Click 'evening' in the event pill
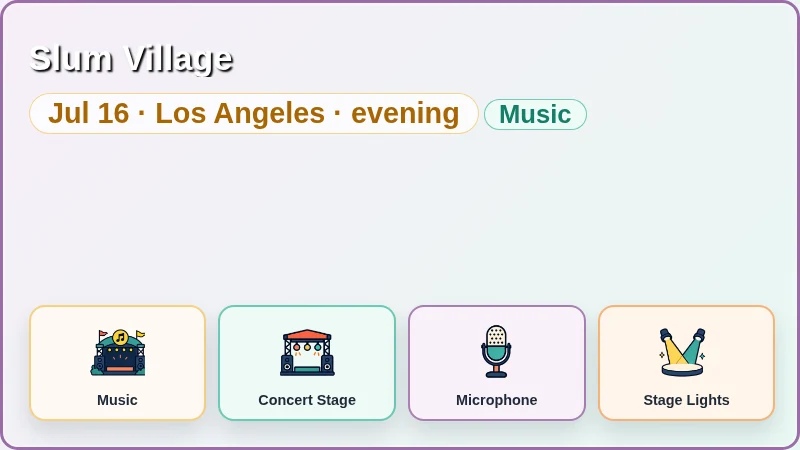 (405, 113)
